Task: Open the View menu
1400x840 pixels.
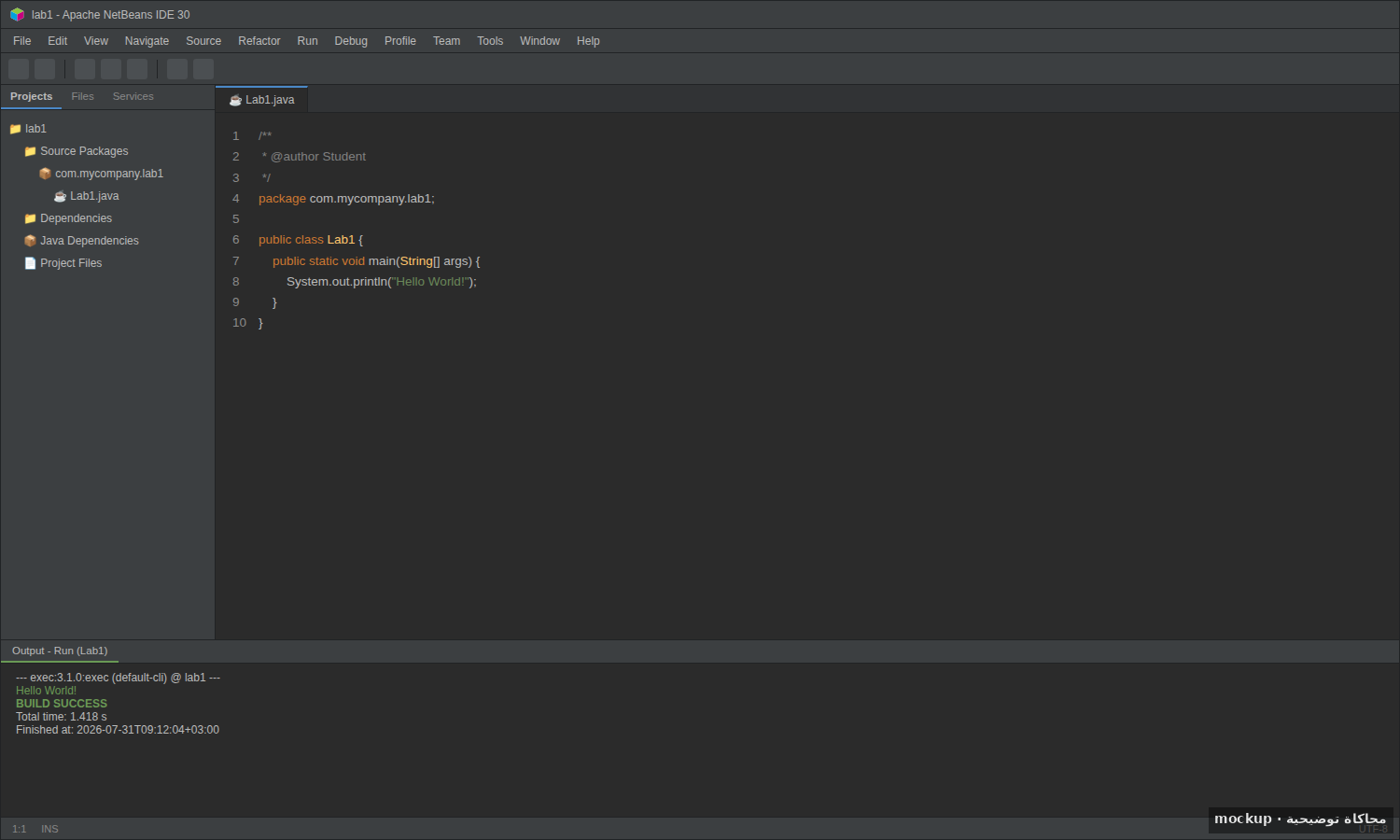Action: click(96, 41)
